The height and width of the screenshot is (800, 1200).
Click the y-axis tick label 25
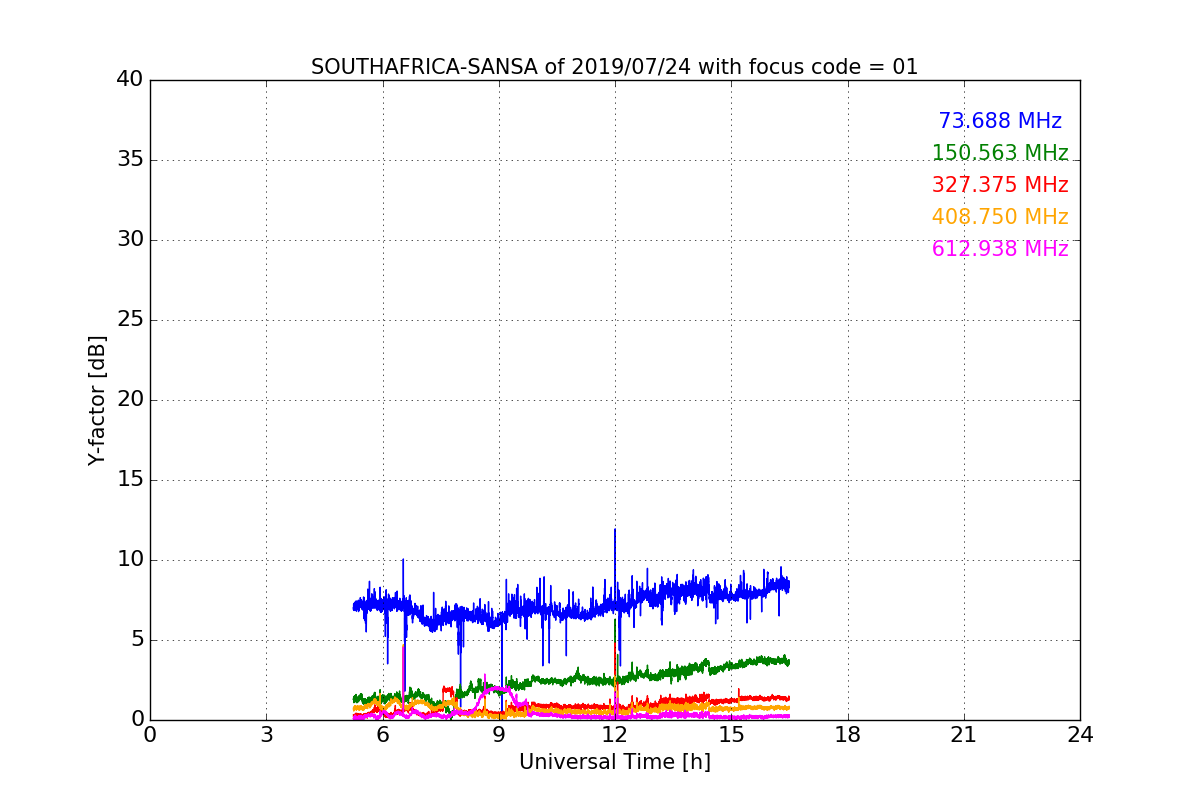(130, 320)
